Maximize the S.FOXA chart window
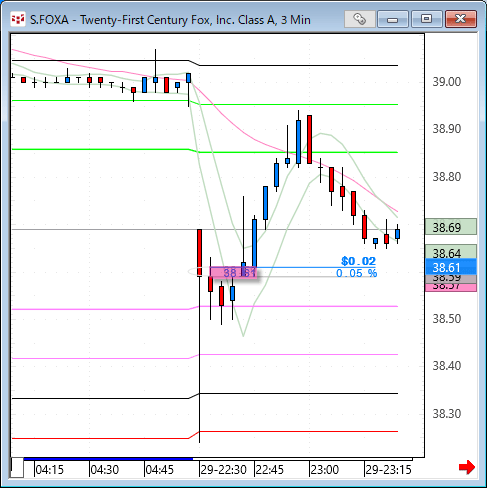Image resolution: width=487 pixels, height=488 pixels. [426, 19]
